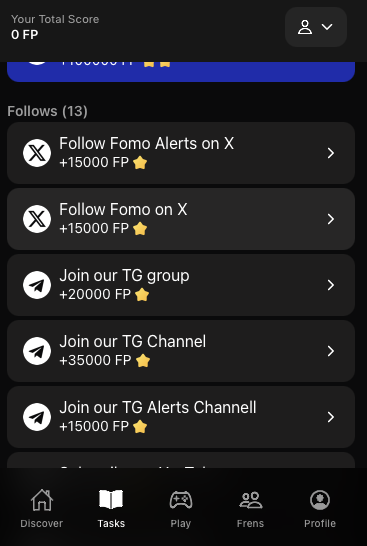Select the Join our TG Alerts Channell task

pyautogui.click(x=181, y=417)
